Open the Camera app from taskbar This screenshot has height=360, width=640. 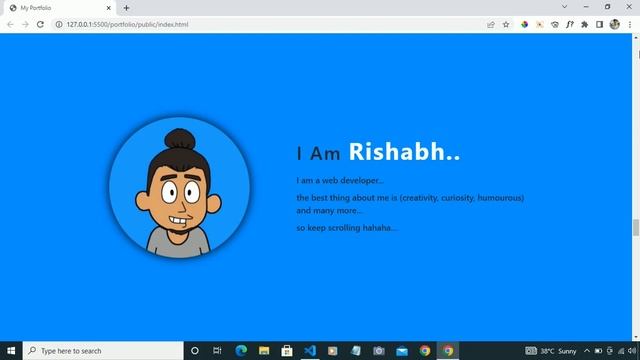point(379,351)
